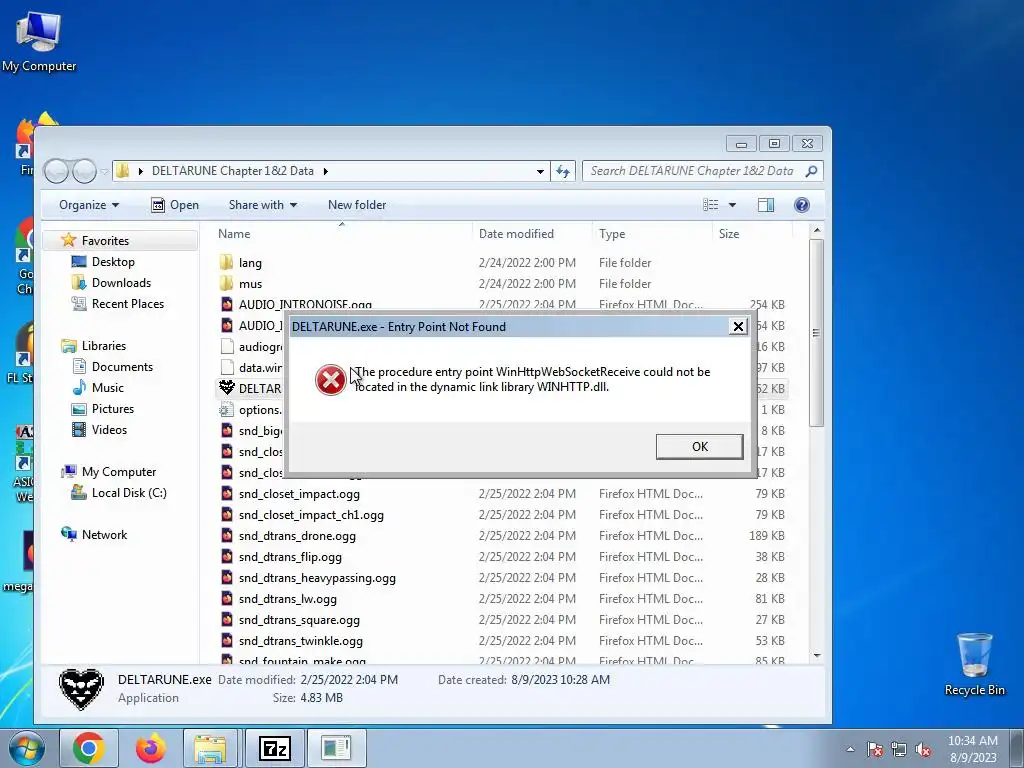Select Network in the navigation pane

(x=104, y=534)
